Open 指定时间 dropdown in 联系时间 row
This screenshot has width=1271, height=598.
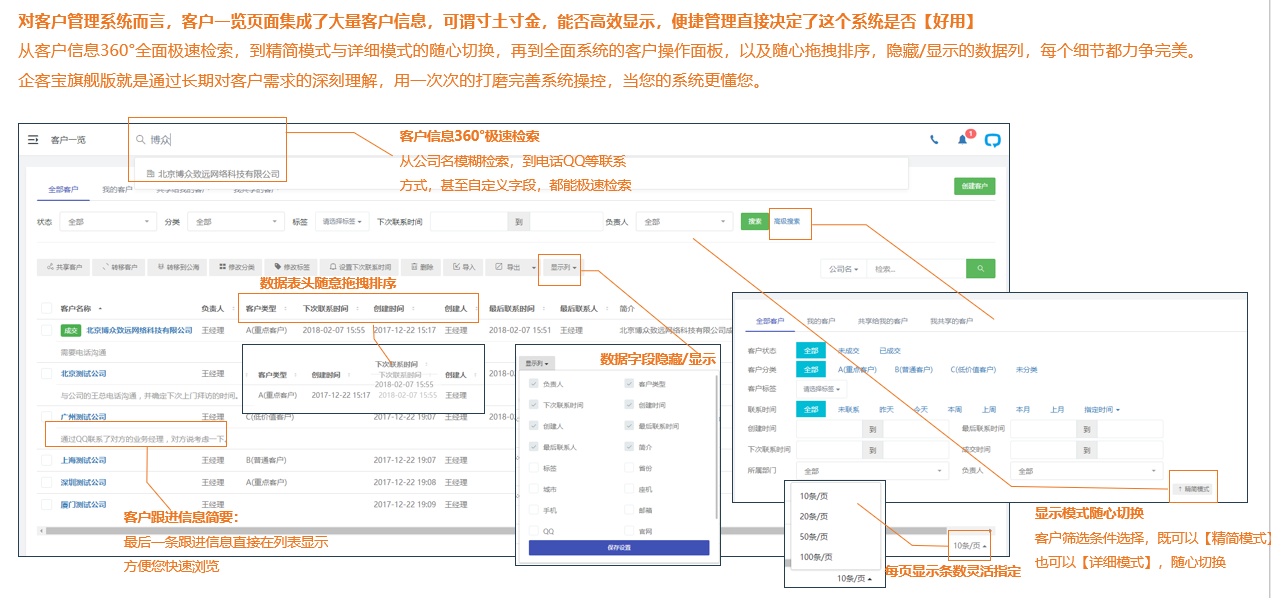[x=1102, y=409]
